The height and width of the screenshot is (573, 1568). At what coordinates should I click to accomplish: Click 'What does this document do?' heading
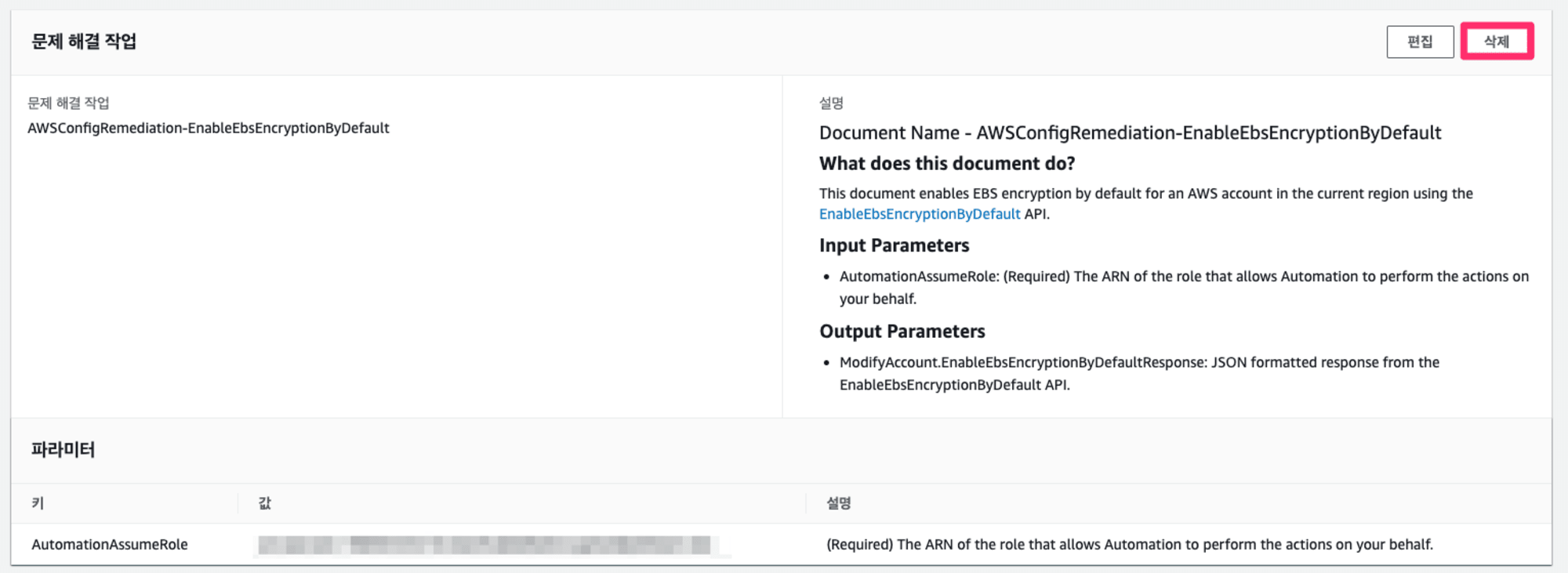tap(947, 163)
